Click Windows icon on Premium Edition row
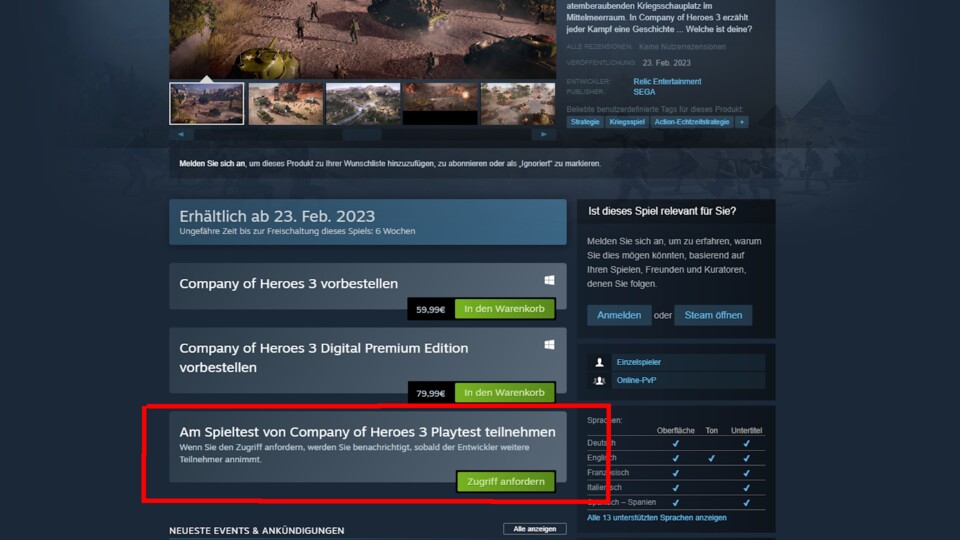Image resolution: width=960 pixels, height=540 pixels. tap(549, 345)
